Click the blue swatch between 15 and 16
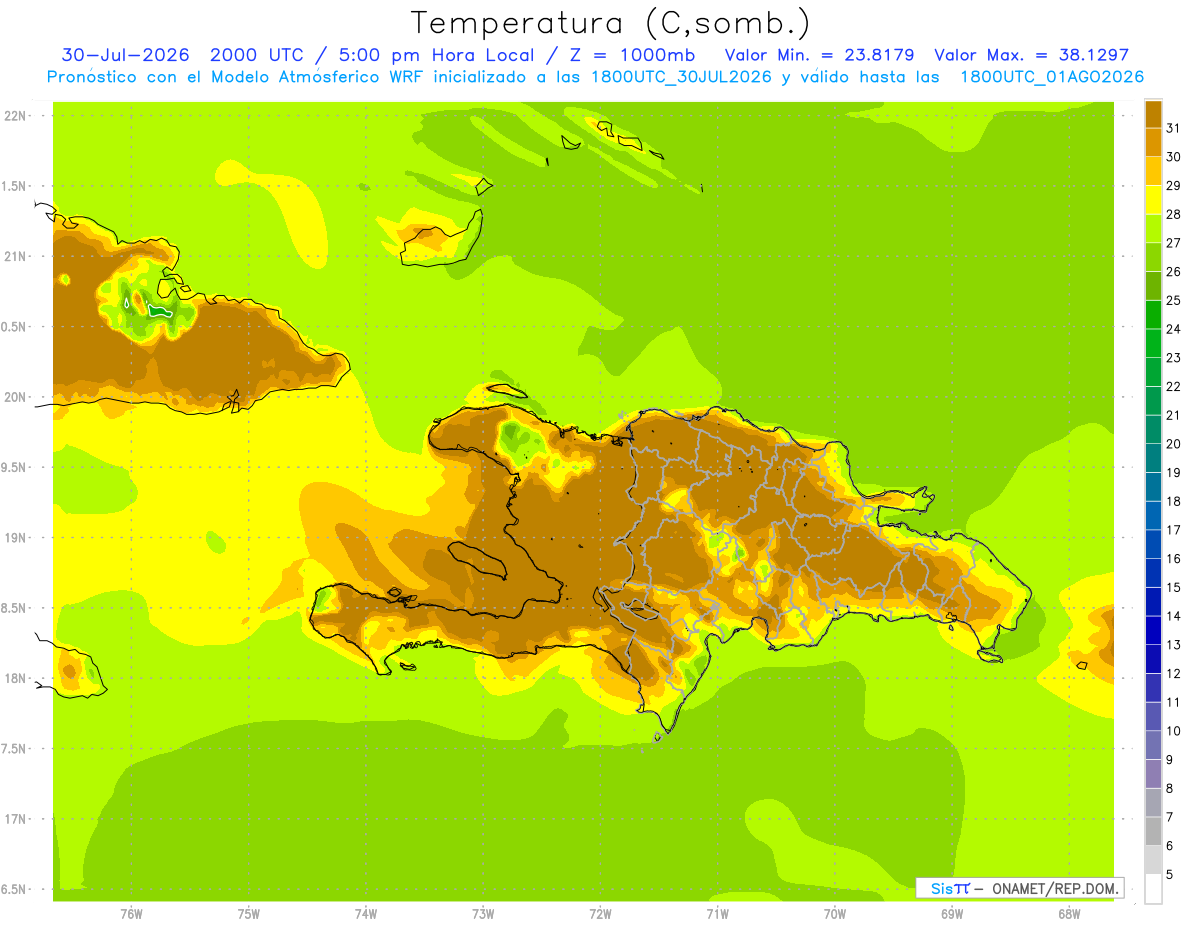 coord(1153,573)
